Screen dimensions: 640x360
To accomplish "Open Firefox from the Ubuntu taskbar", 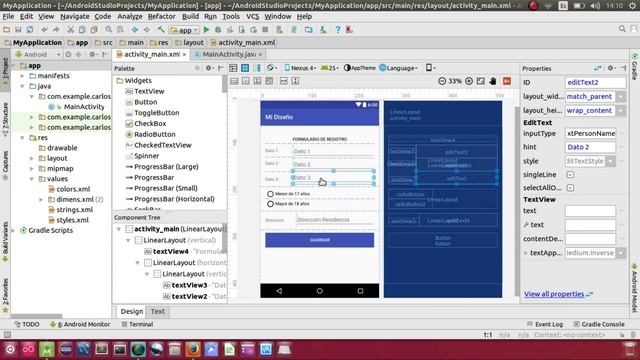I will tap(193, 349).
